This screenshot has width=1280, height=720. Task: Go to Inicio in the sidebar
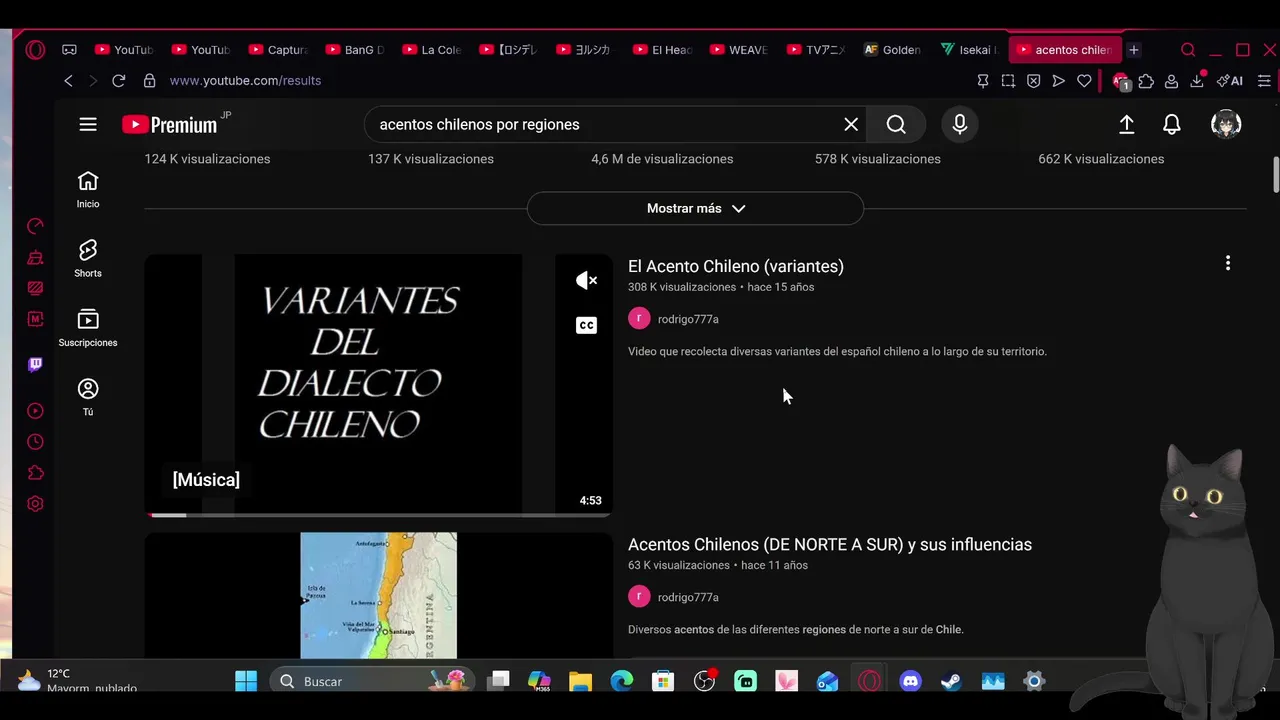click(88, 189)
